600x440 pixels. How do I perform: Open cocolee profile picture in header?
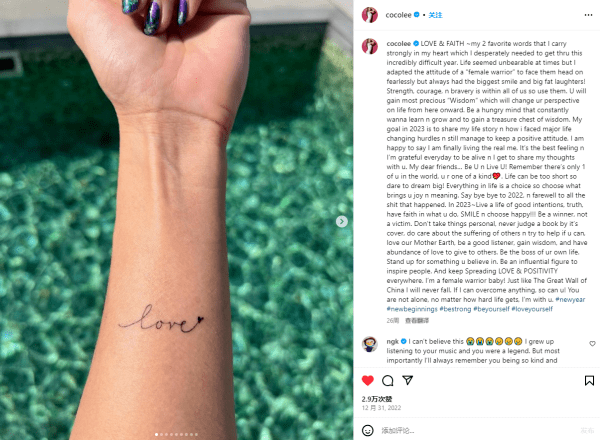[370, 15]
